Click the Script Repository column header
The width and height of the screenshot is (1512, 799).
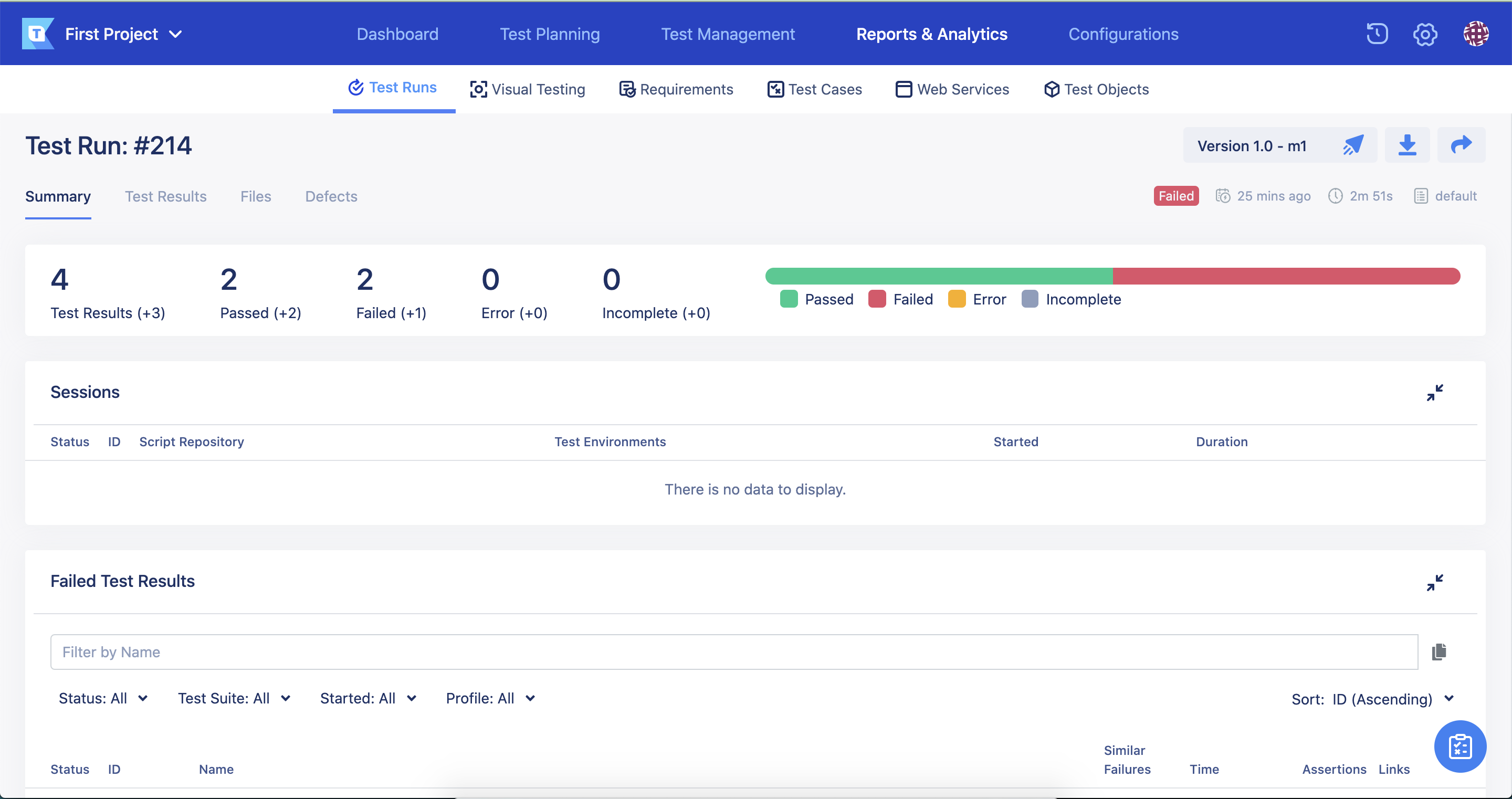(191, 441)
